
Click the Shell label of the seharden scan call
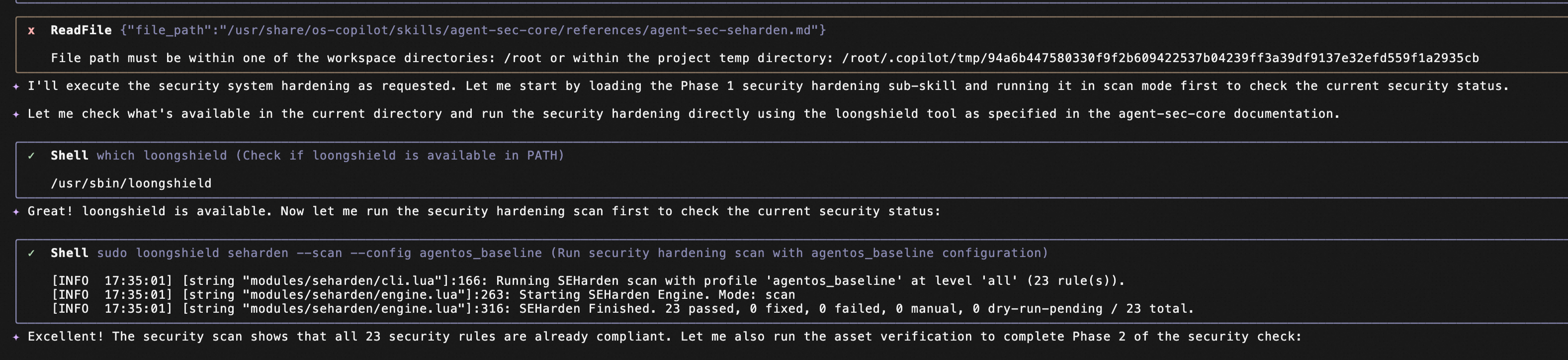70,254
